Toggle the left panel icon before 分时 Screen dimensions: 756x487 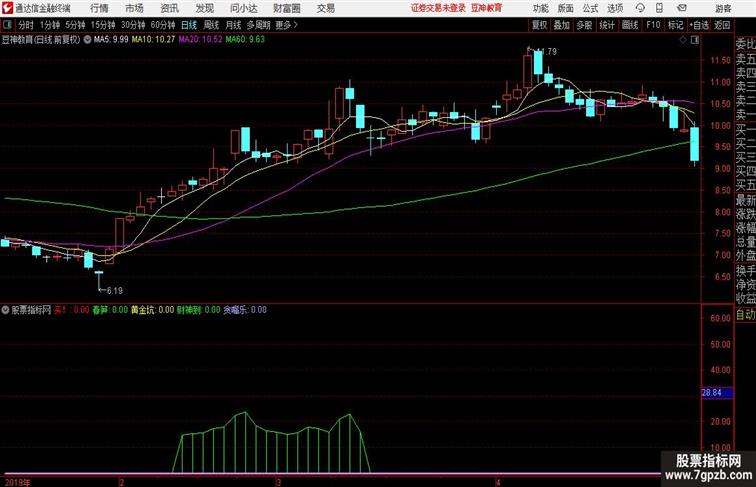[x=7, y=25]
